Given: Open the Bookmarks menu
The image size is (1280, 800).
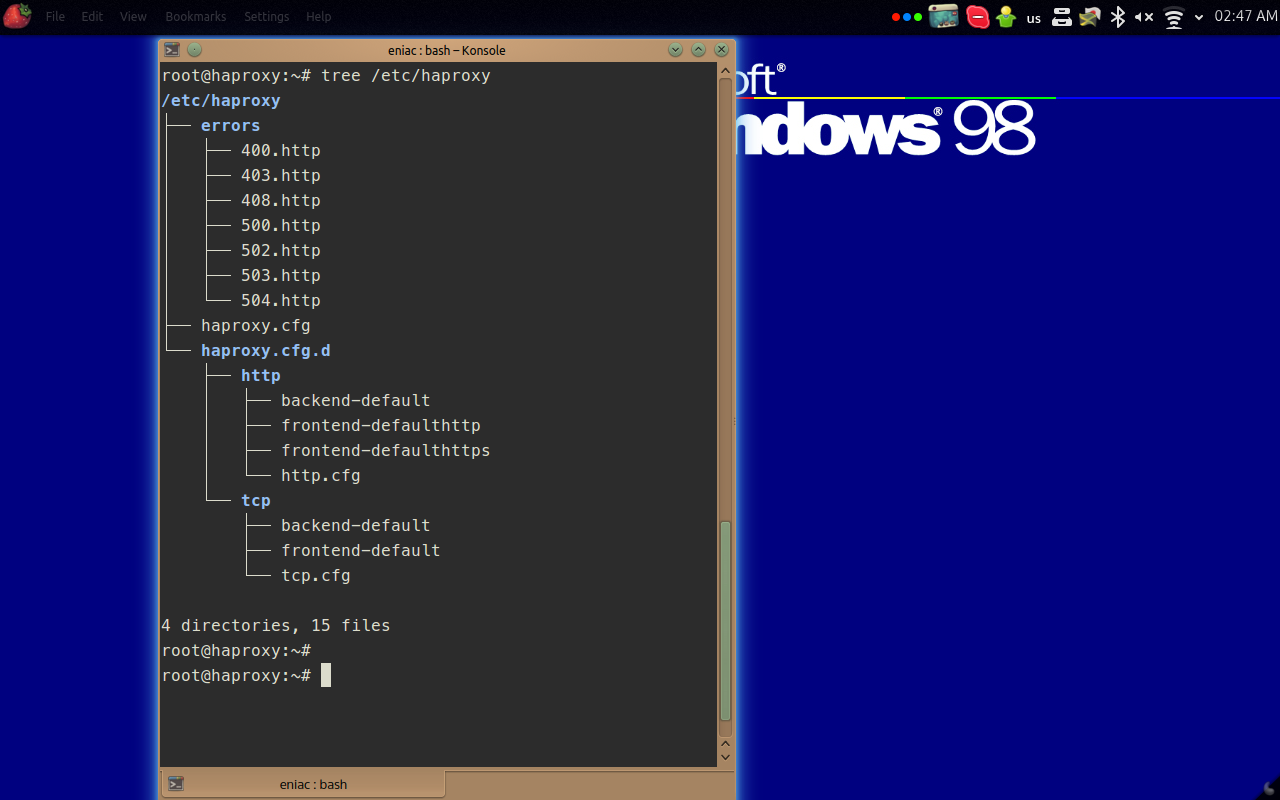Looking at the screenshot, I should point(195,17).
